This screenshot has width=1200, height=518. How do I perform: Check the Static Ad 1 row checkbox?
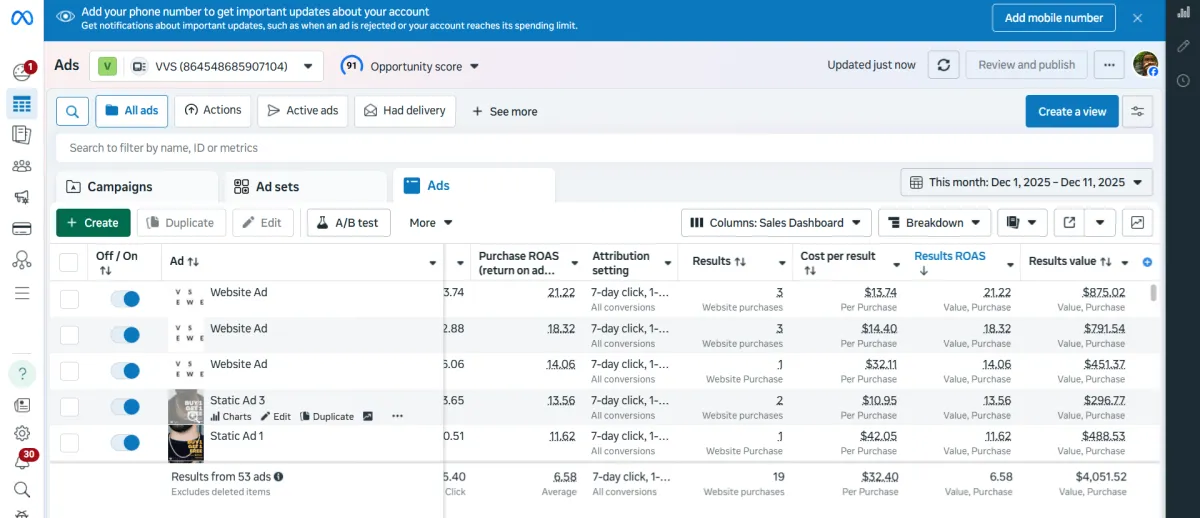(x=69, y=443)
